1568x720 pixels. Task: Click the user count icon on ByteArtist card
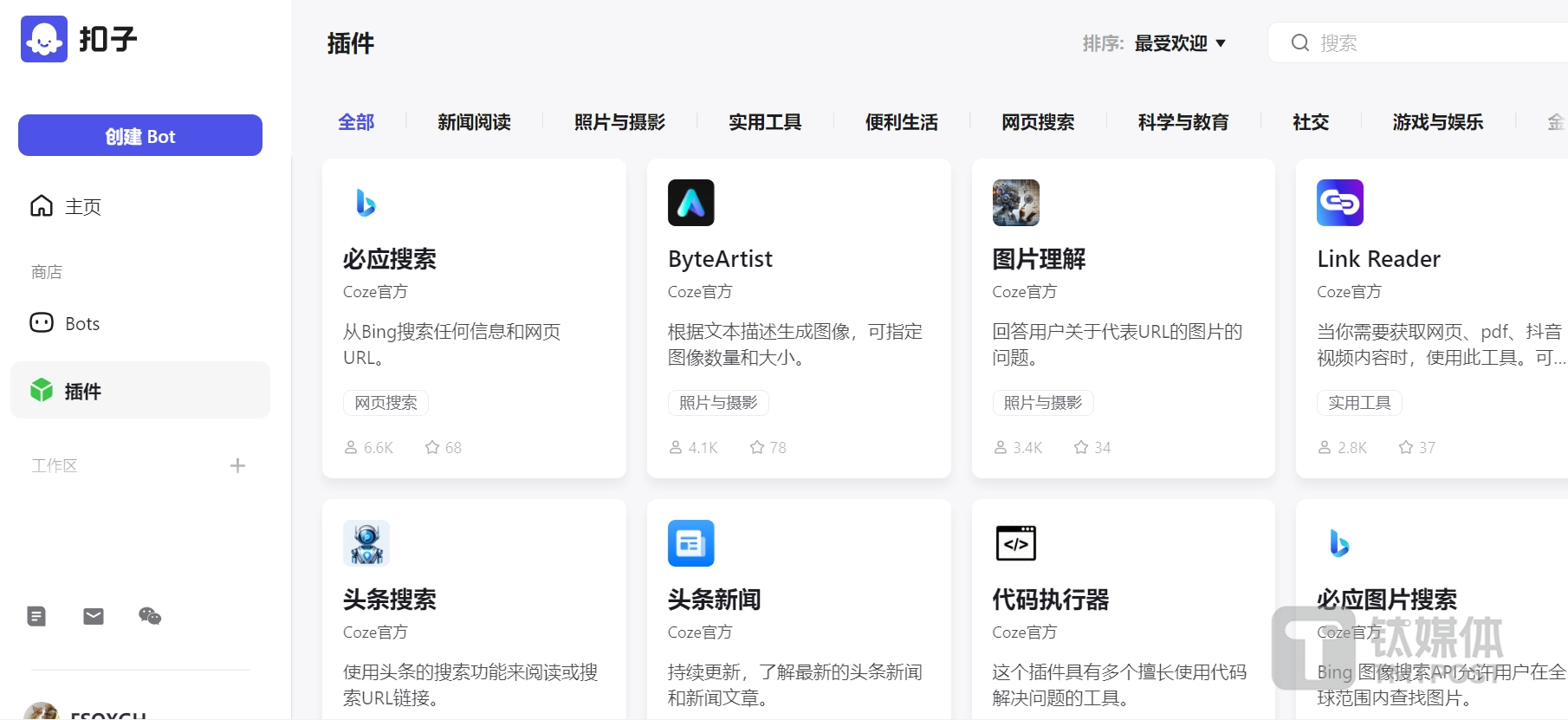[676, 448]
